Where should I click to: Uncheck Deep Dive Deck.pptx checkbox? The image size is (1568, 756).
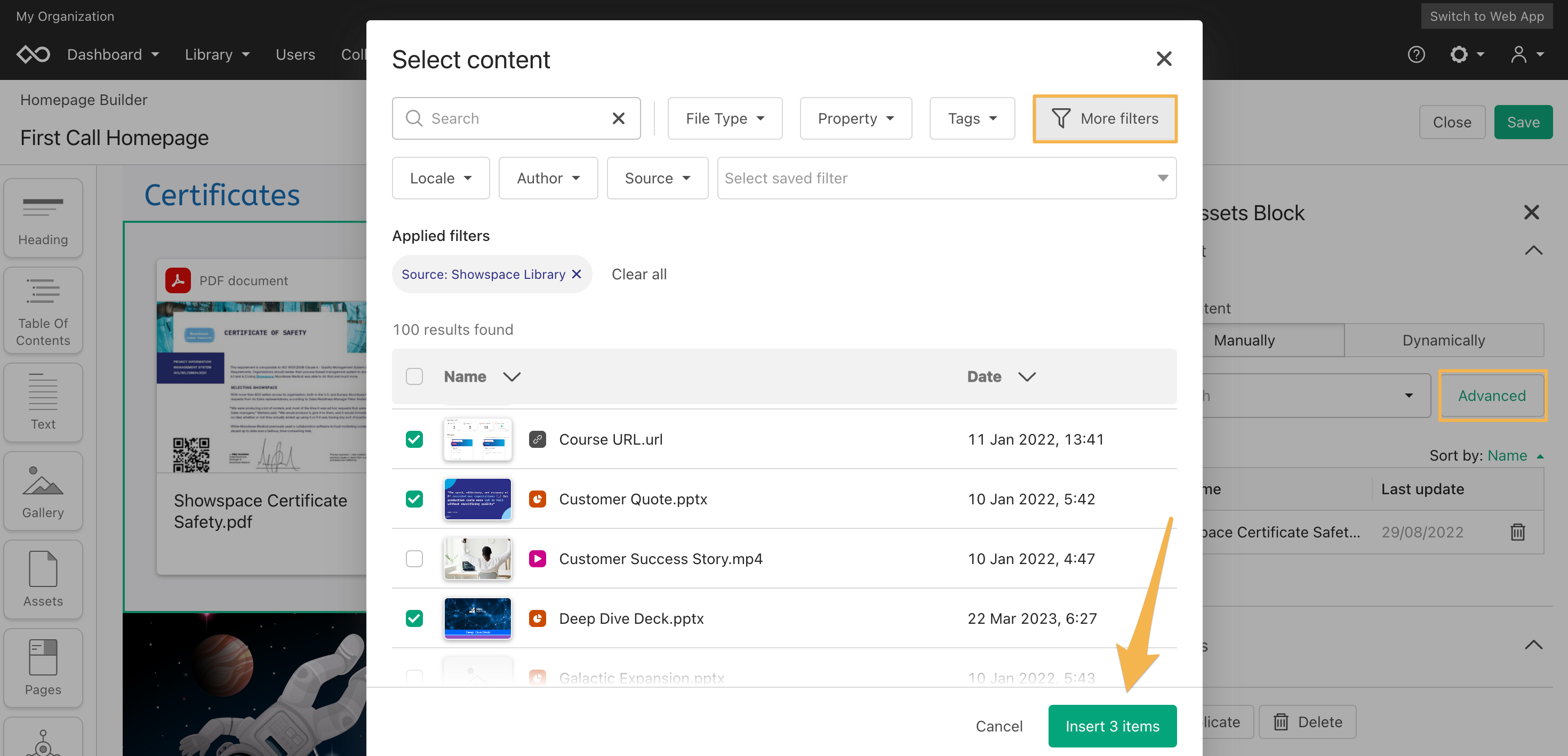click(x=414, y=618)
